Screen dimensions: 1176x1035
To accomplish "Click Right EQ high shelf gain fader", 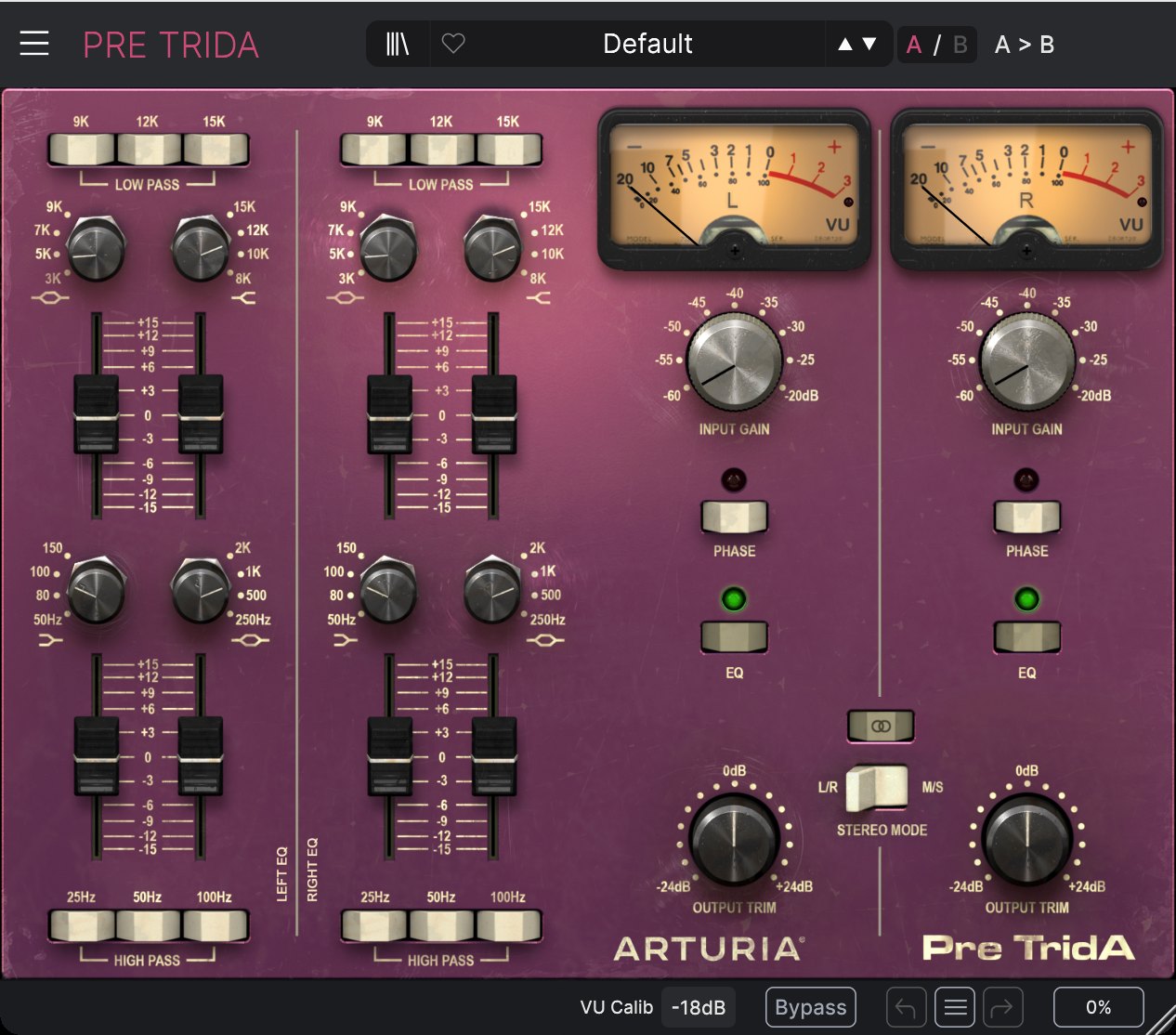I will pos(493,414).
